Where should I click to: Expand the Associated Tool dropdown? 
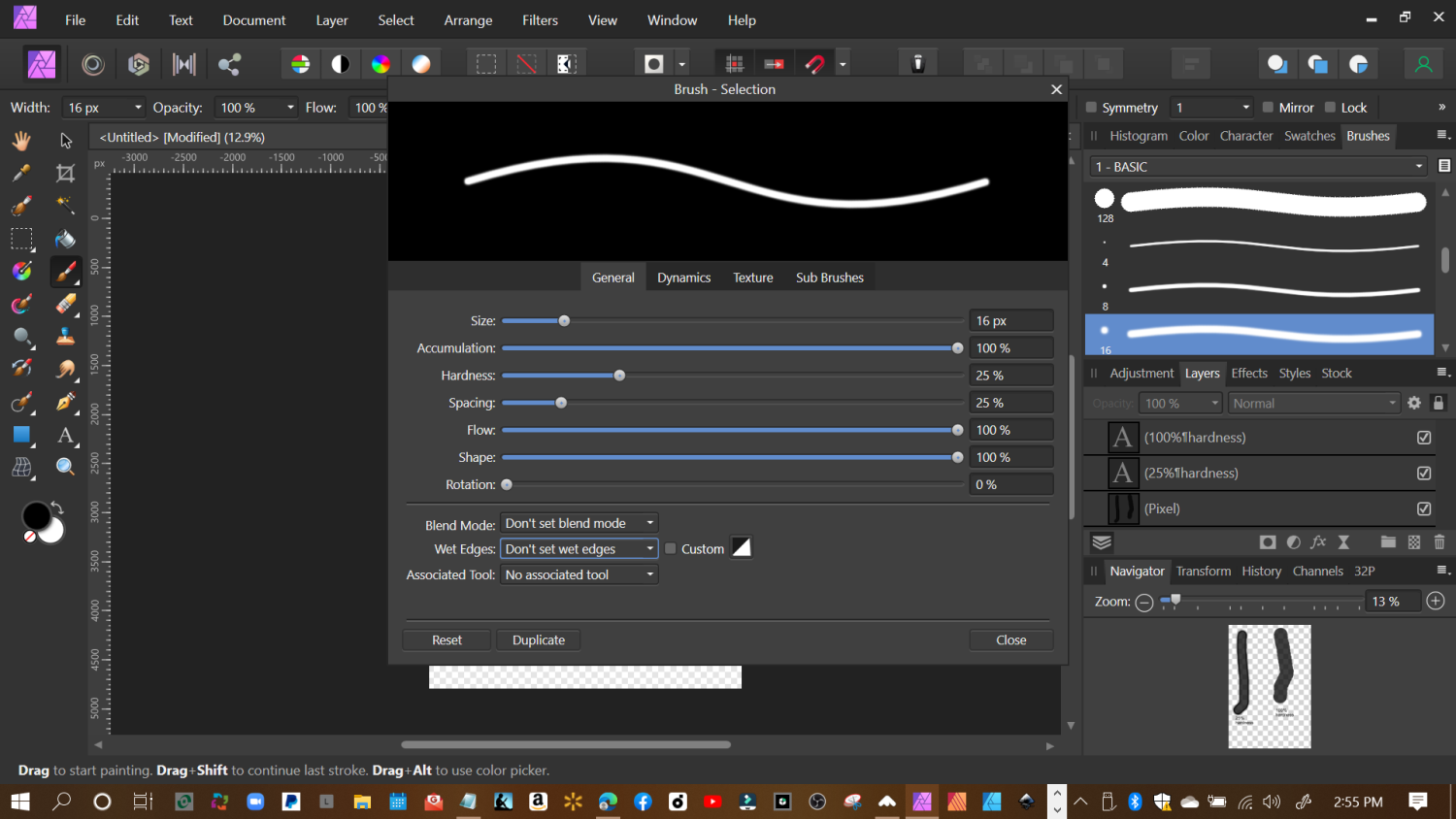tap(579, 574)
